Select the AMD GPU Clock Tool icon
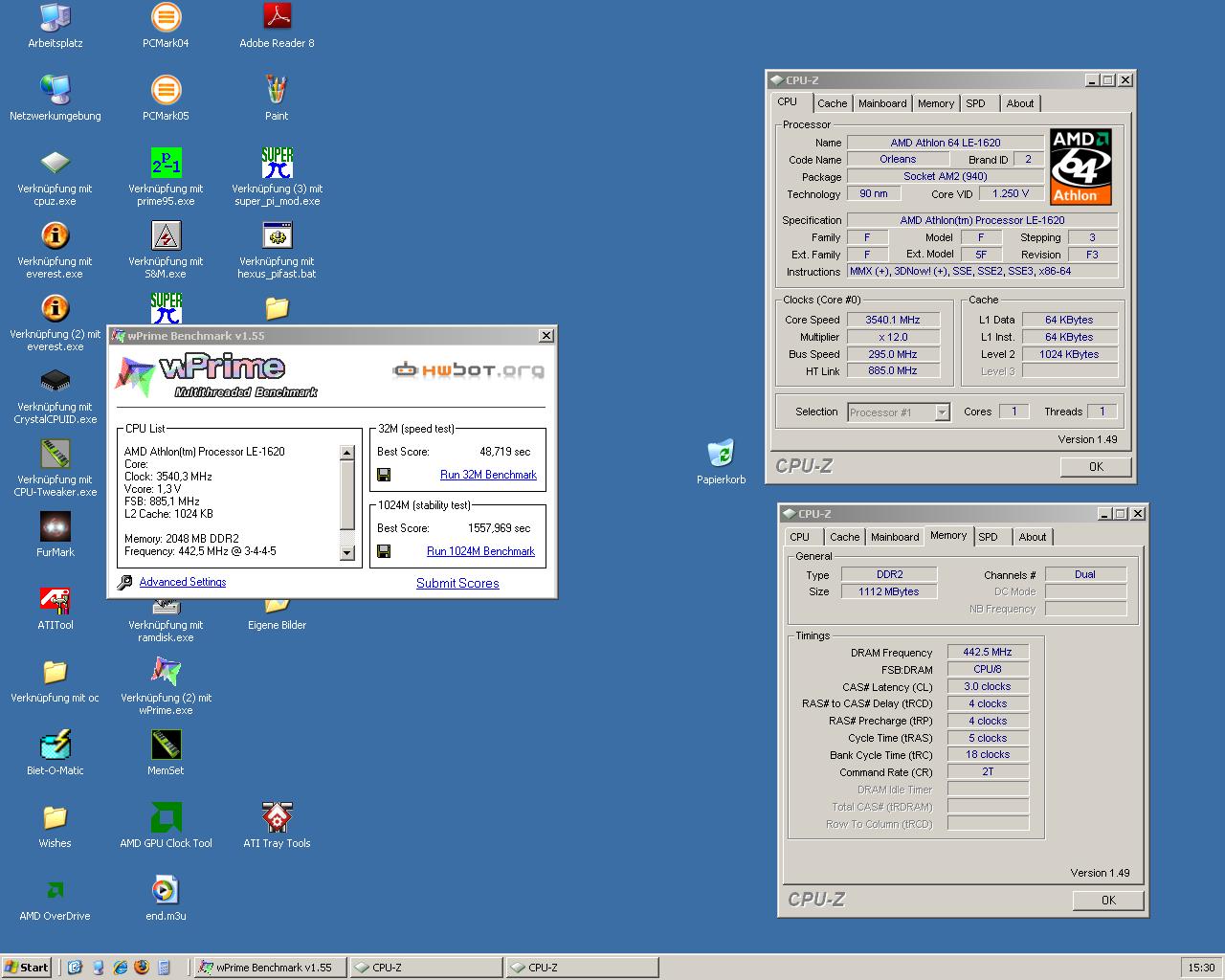The width and height of the screenshot is (1225, 980). (x=166, y=817)
